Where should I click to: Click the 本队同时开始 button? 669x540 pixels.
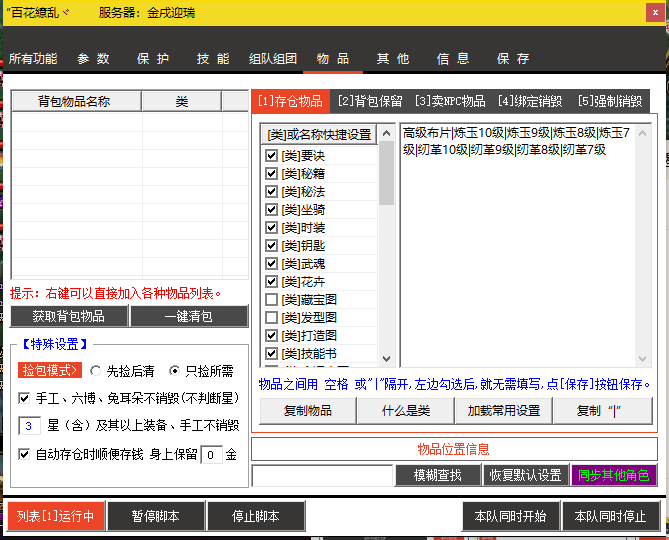[510, 516]
